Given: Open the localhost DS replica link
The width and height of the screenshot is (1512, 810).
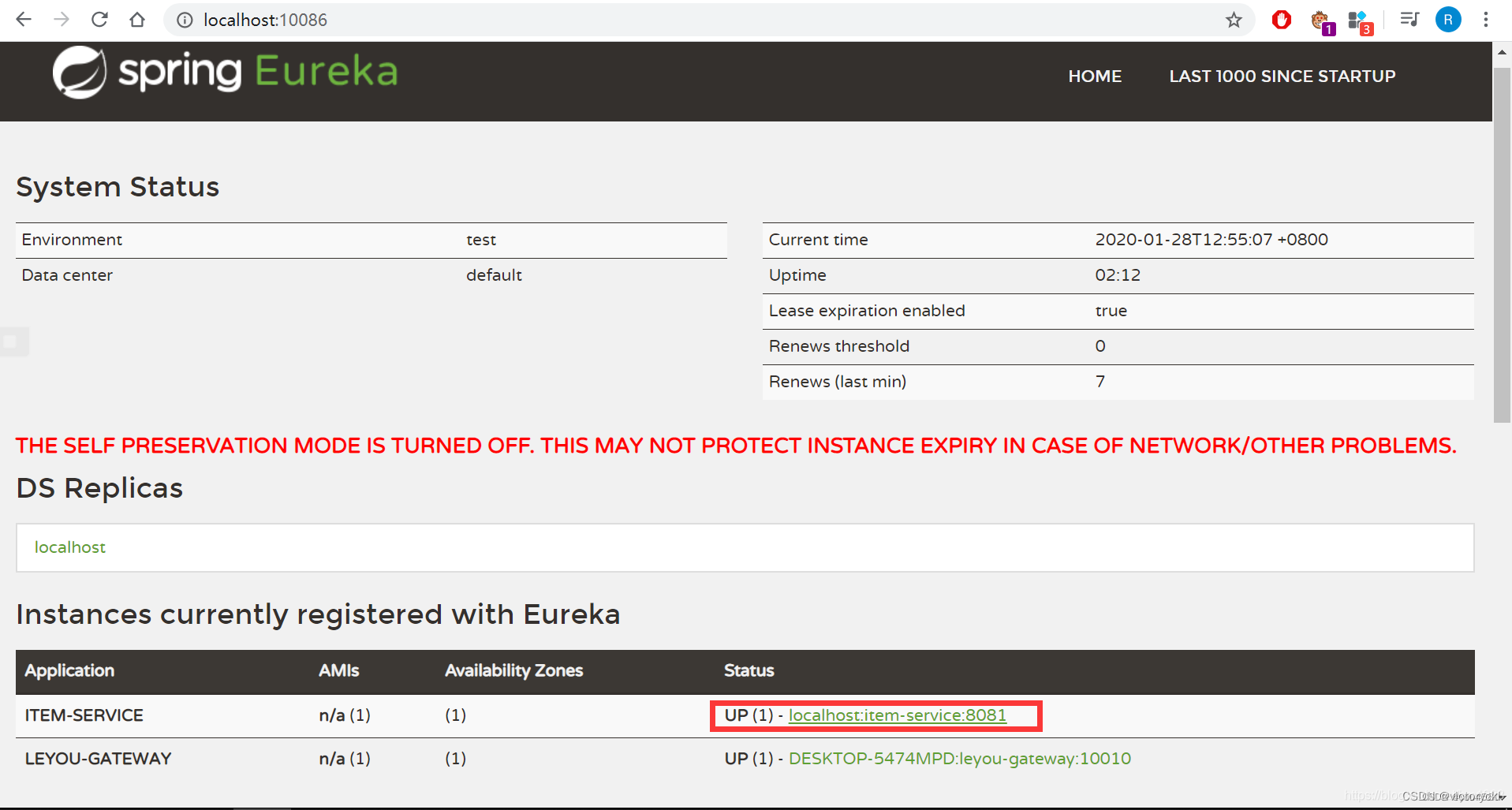Looking at the screenshot, I should click(x=70, y=547).
